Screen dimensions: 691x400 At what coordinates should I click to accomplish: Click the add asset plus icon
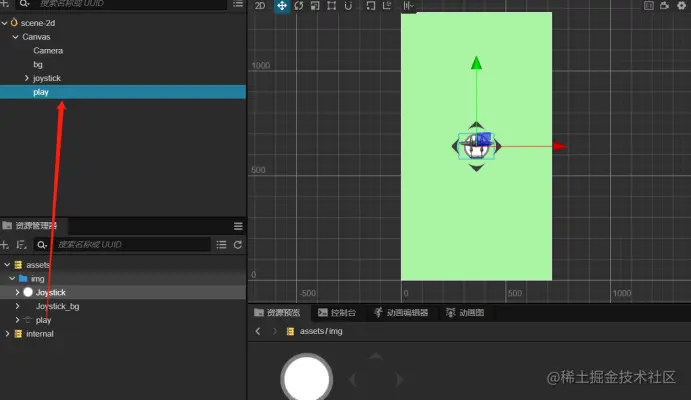[4, 245]
